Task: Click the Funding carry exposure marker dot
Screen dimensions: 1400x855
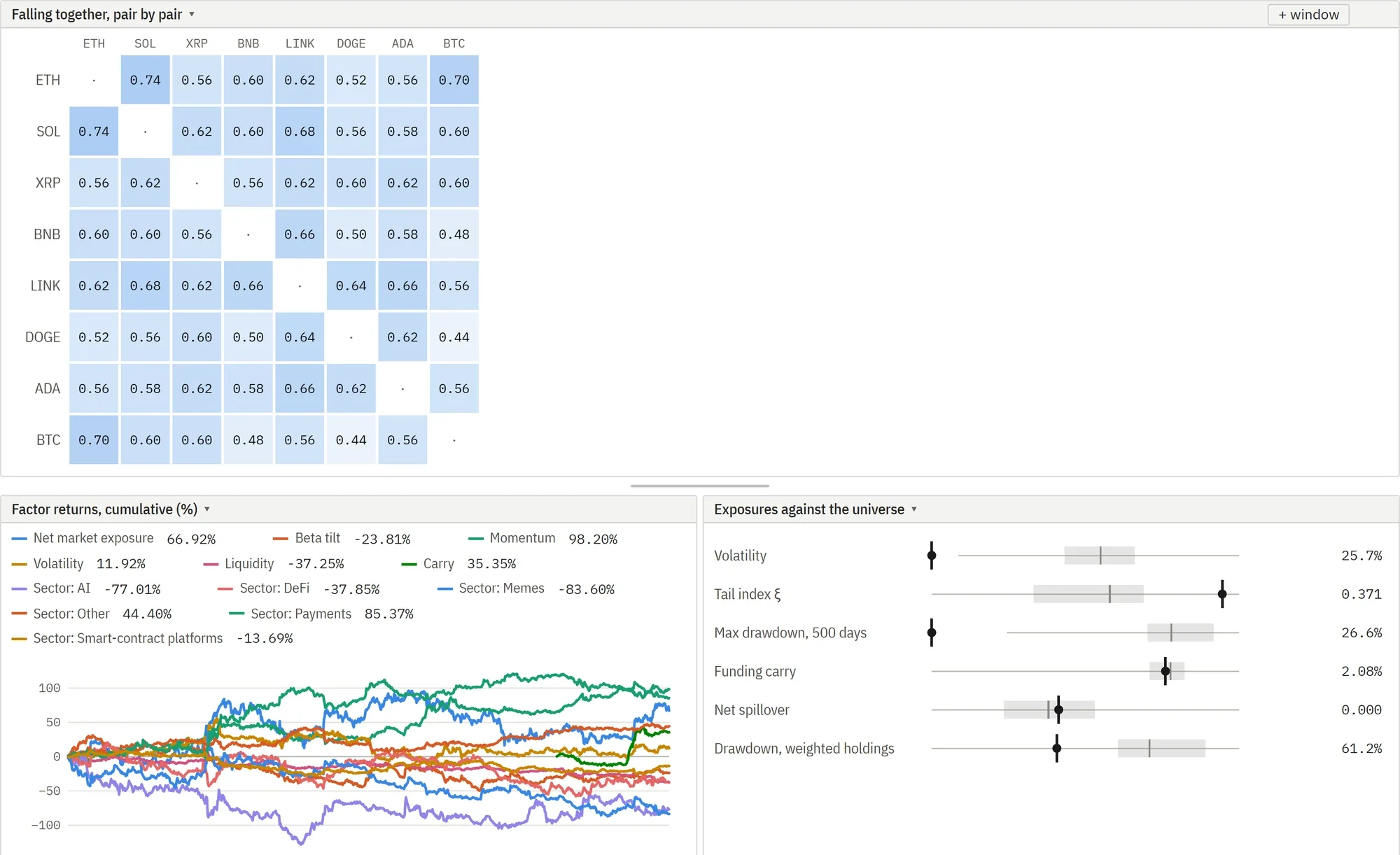Action: [x=1165, y=671]
